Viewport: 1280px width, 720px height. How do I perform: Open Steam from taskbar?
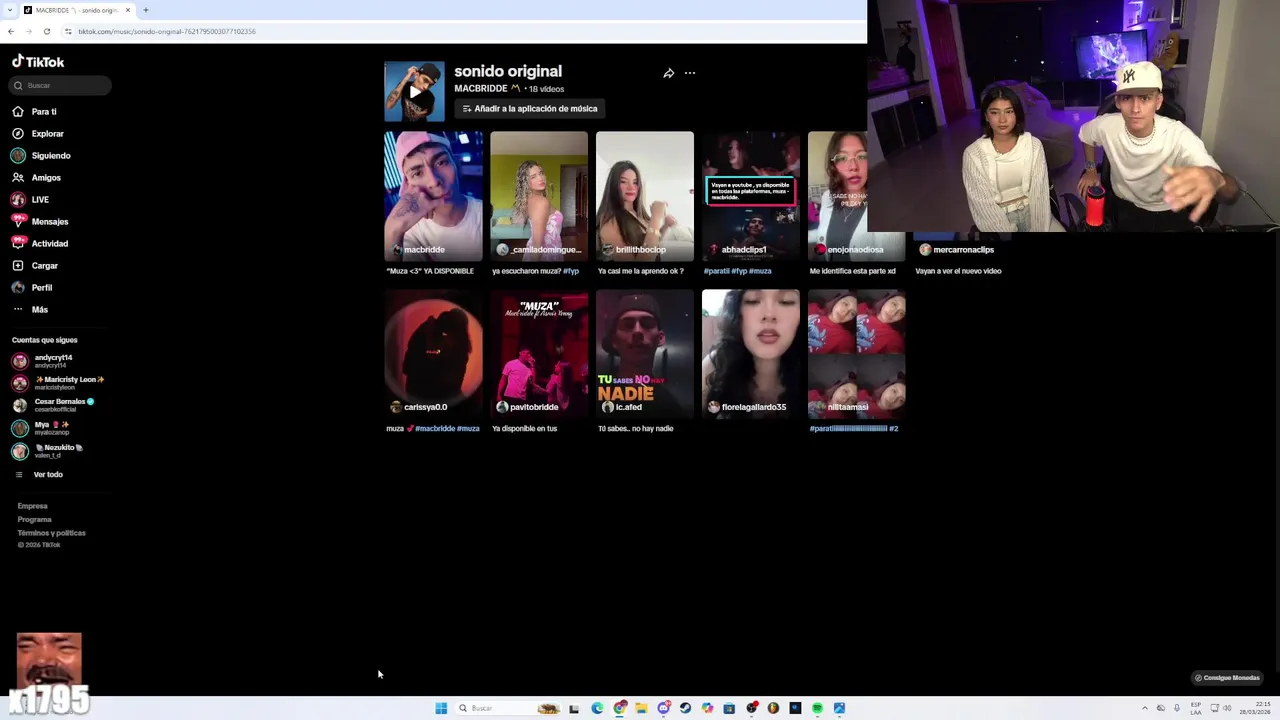pyautogui.click(x=685, y=708)
